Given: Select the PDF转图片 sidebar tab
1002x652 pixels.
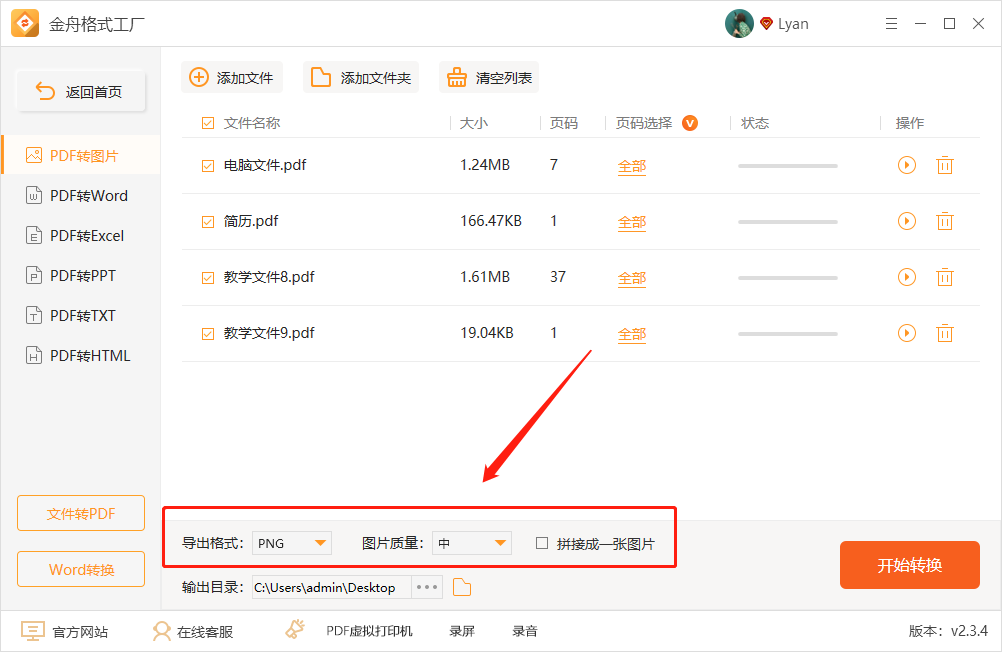Looking at the screenshot, I should coord(81,155).
